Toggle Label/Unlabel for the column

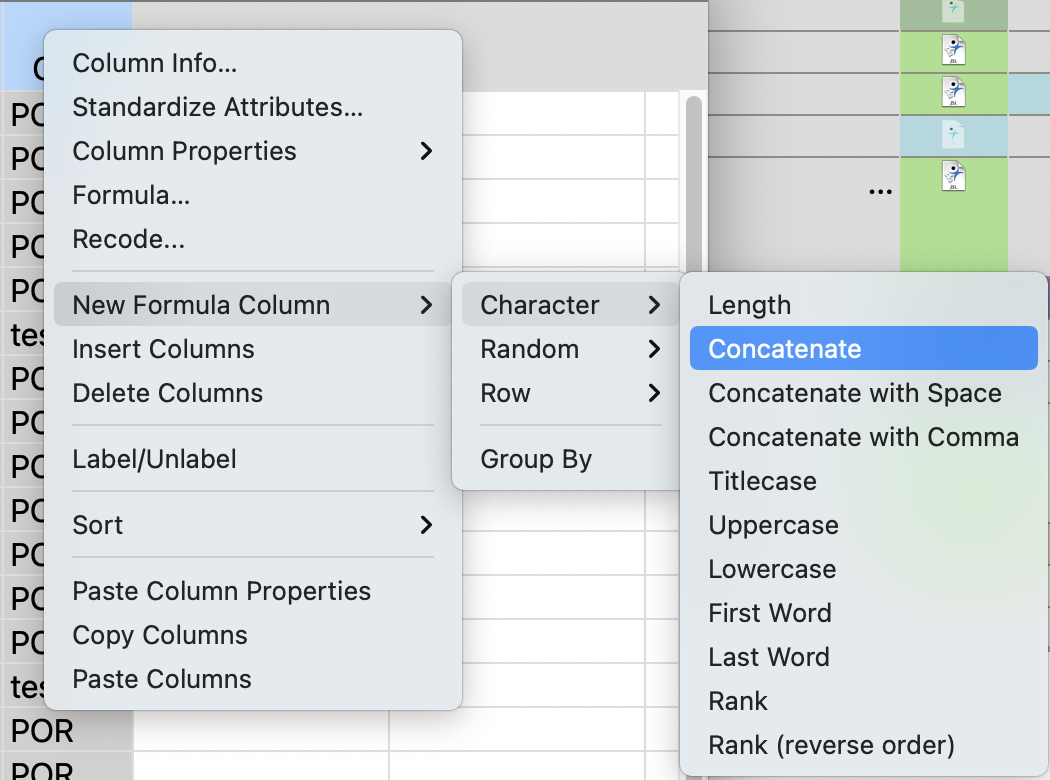tap(155, 459)
